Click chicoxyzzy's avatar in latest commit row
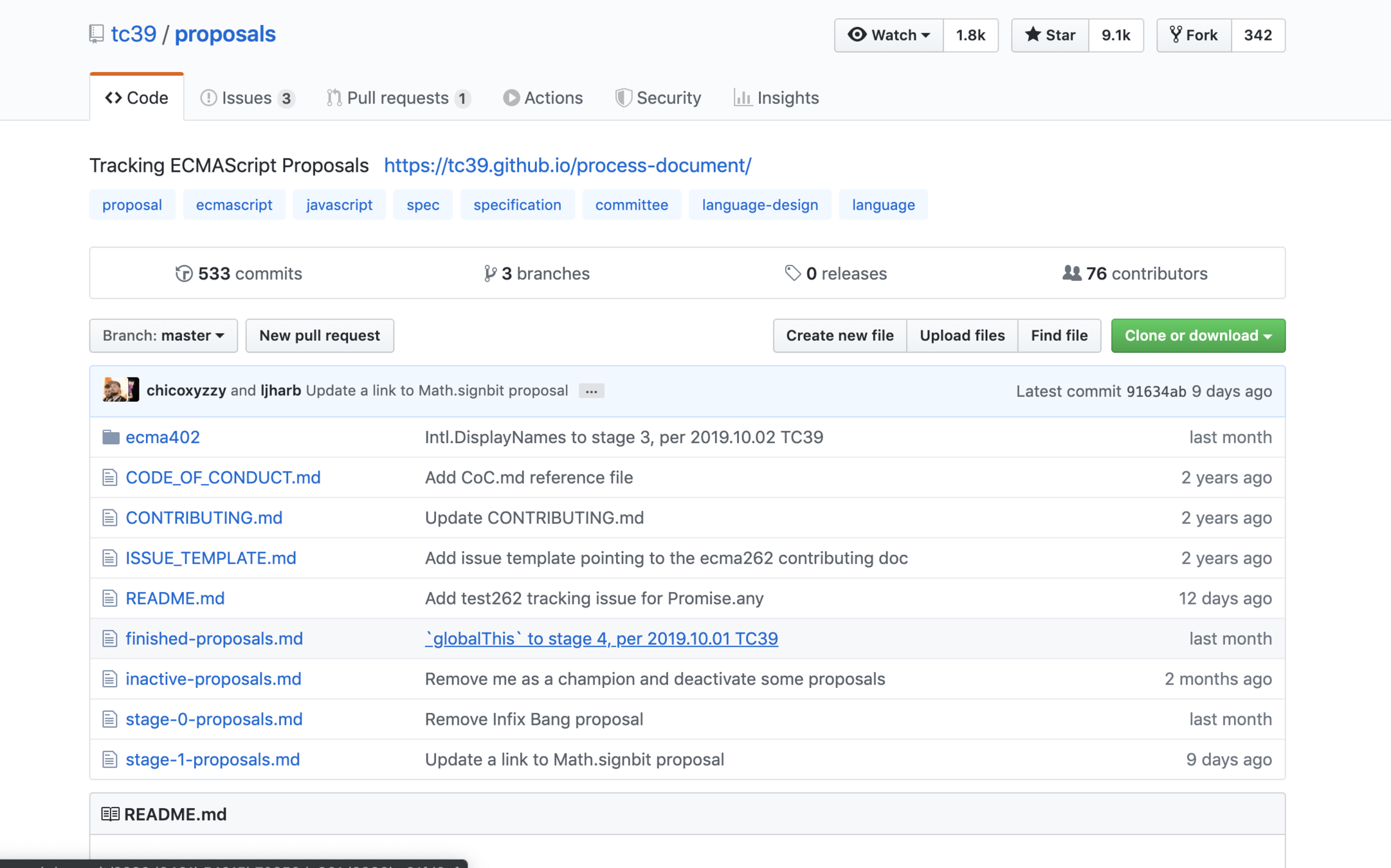The width and height of the screenshot is (1391, 868). (114, 390)
